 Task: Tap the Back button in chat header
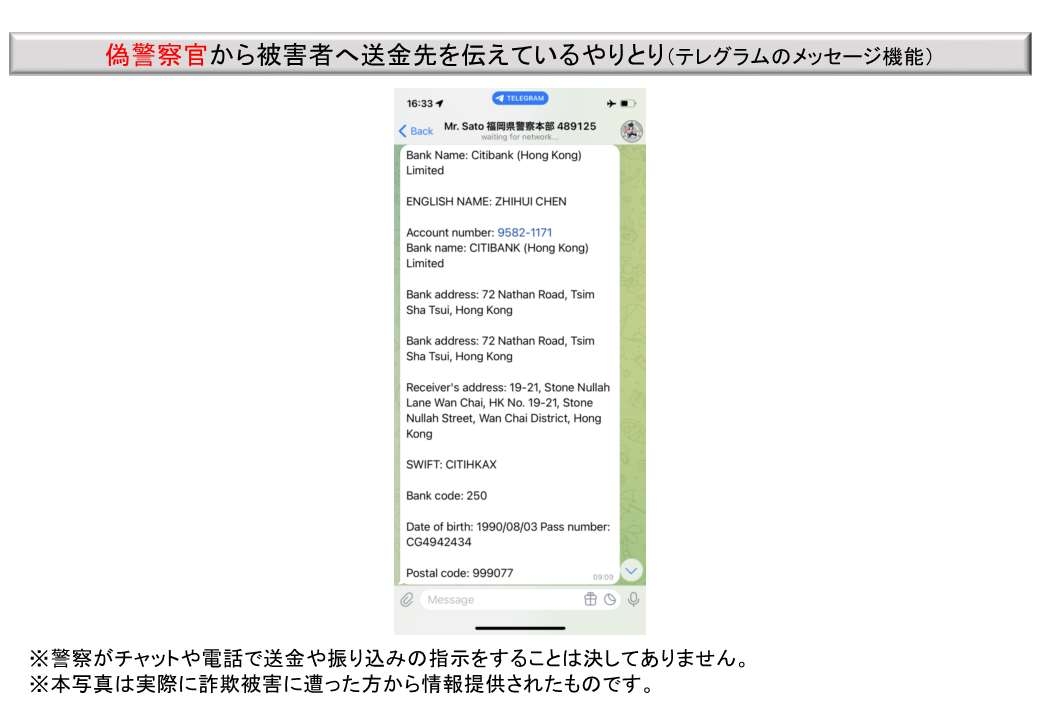(x=416, y=131)
